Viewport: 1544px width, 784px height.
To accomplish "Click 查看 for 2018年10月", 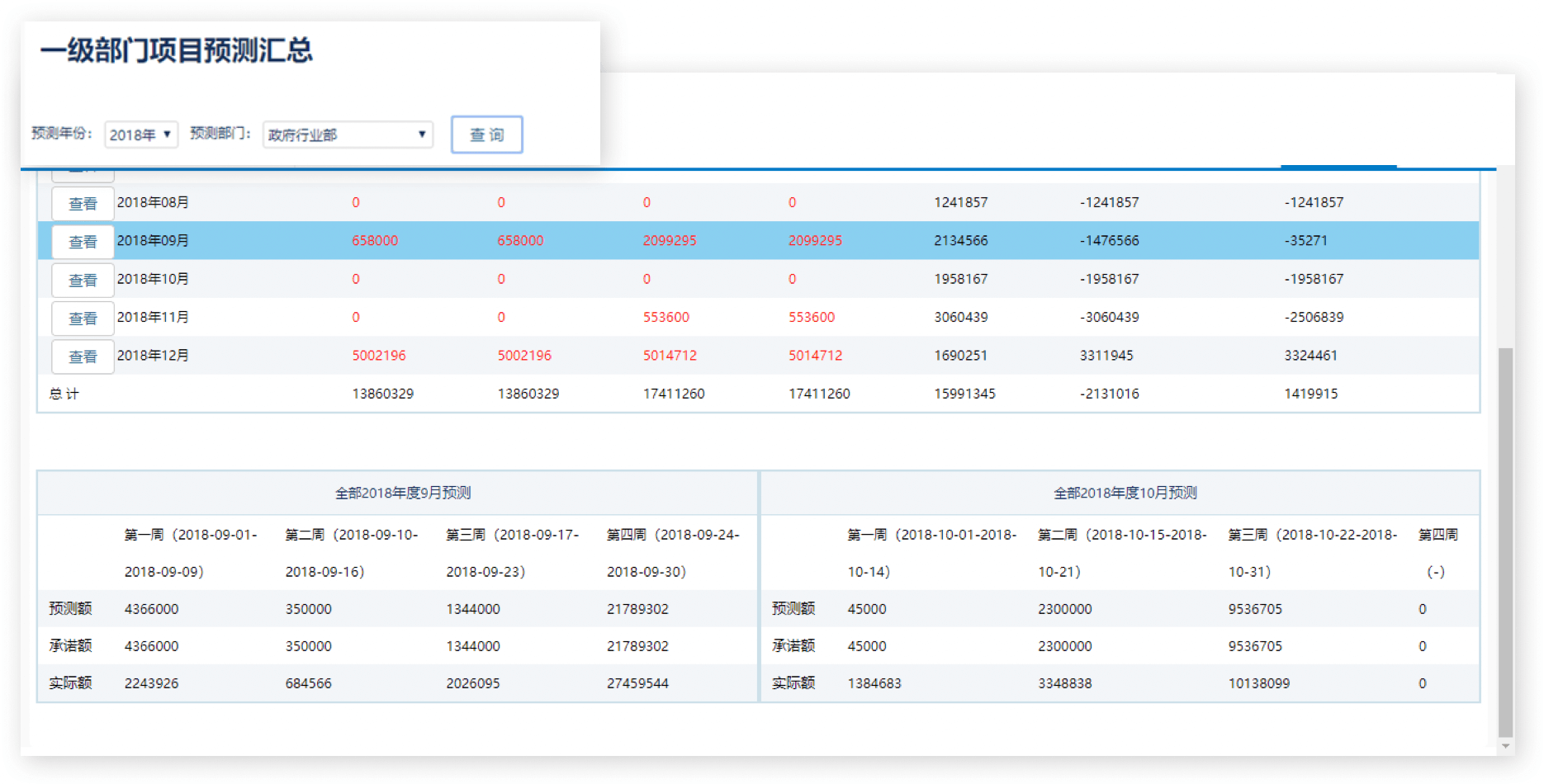I will (x=83, y=281).
